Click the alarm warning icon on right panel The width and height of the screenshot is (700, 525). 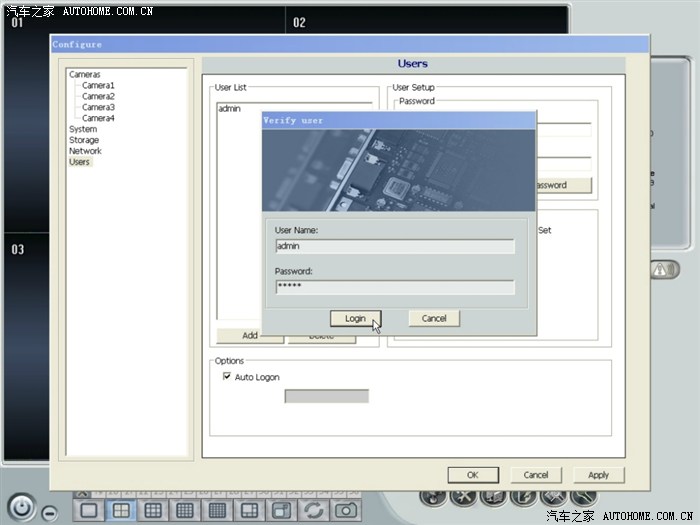(x=664, y=270)
